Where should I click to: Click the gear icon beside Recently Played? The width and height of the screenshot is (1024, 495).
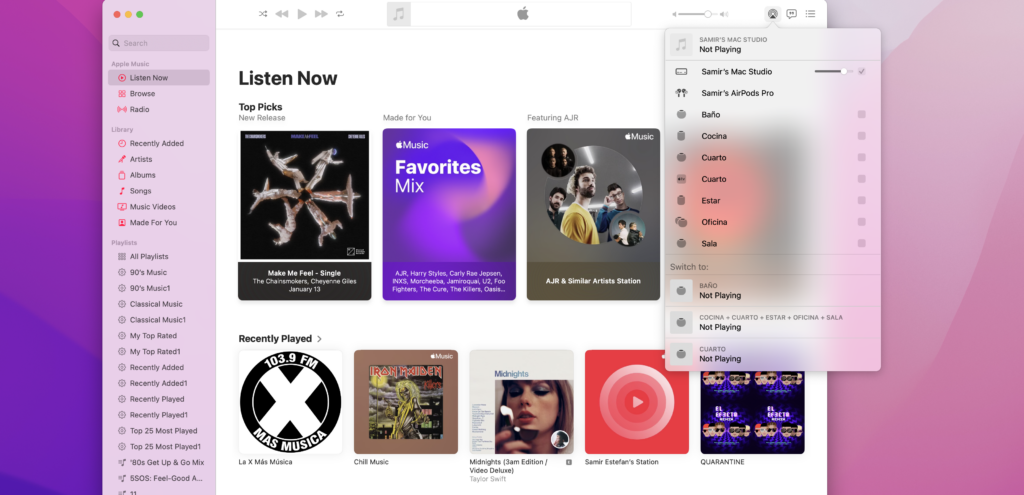coord(121,399)
